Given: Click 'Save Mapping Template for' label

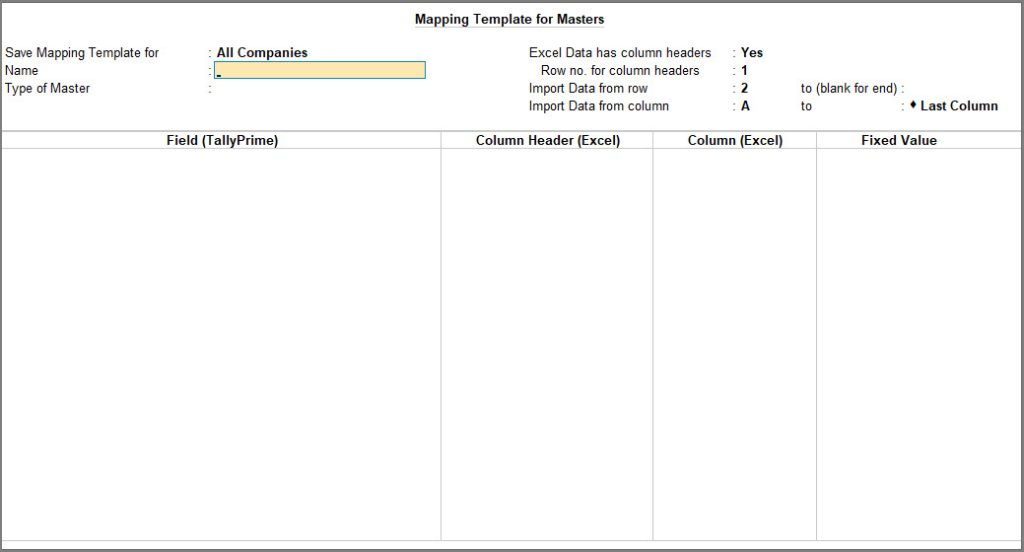Looking at the screenshot, I should (82, 52).
